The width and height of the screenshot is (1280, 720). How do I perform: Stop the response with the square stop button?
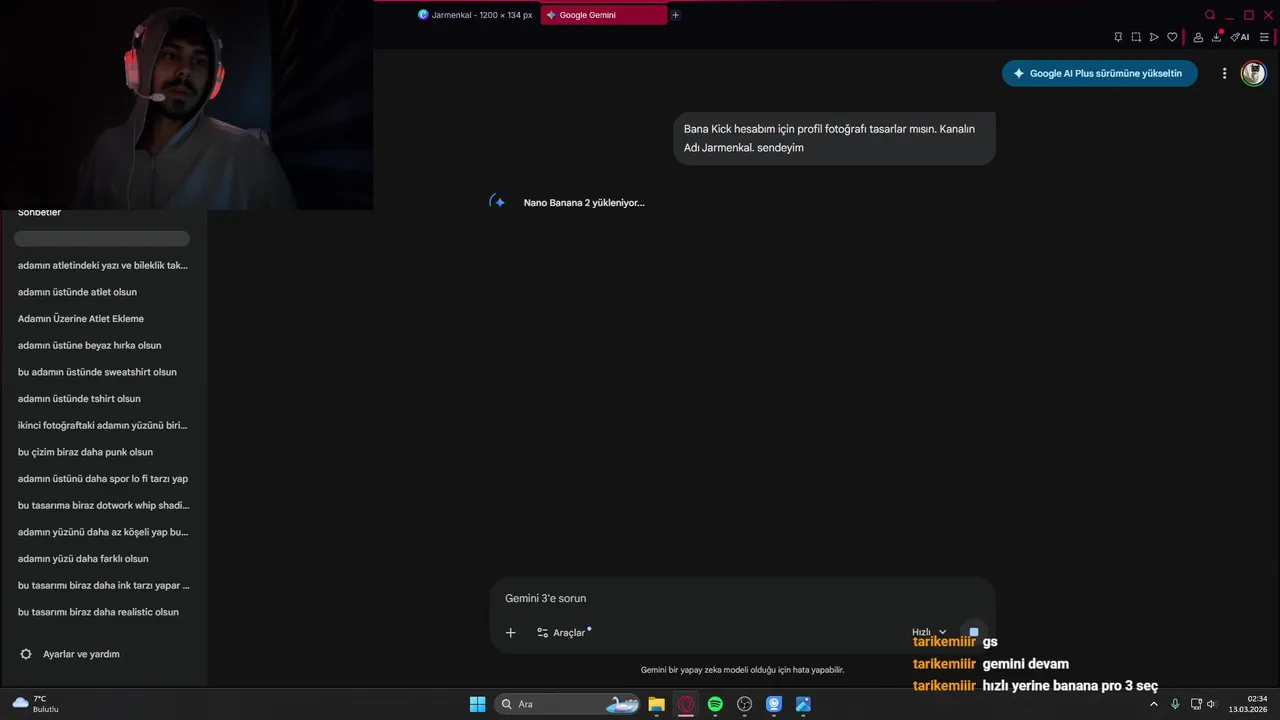pyautogui.click(x=974, y=632)
